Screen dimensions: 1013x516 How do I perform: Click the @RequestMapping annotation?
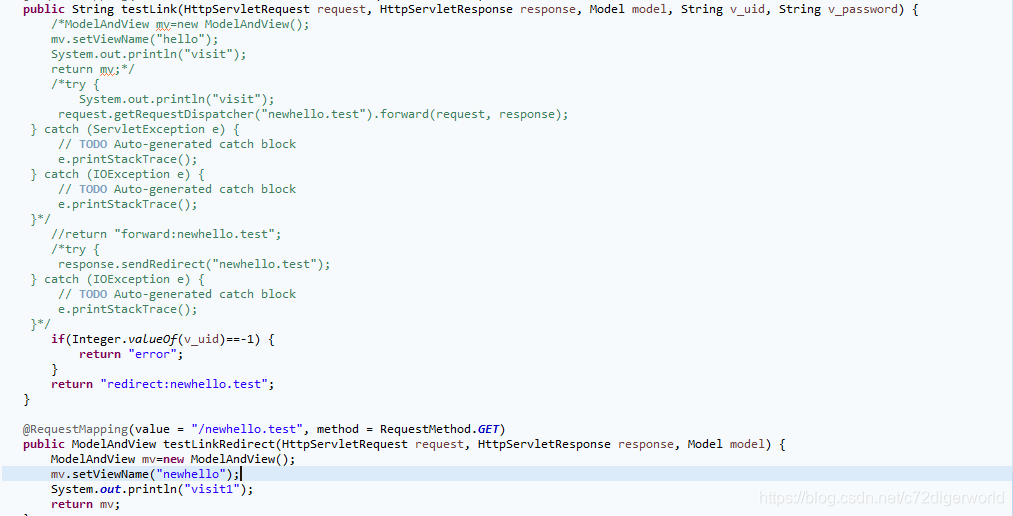click(x=75, y=429)
